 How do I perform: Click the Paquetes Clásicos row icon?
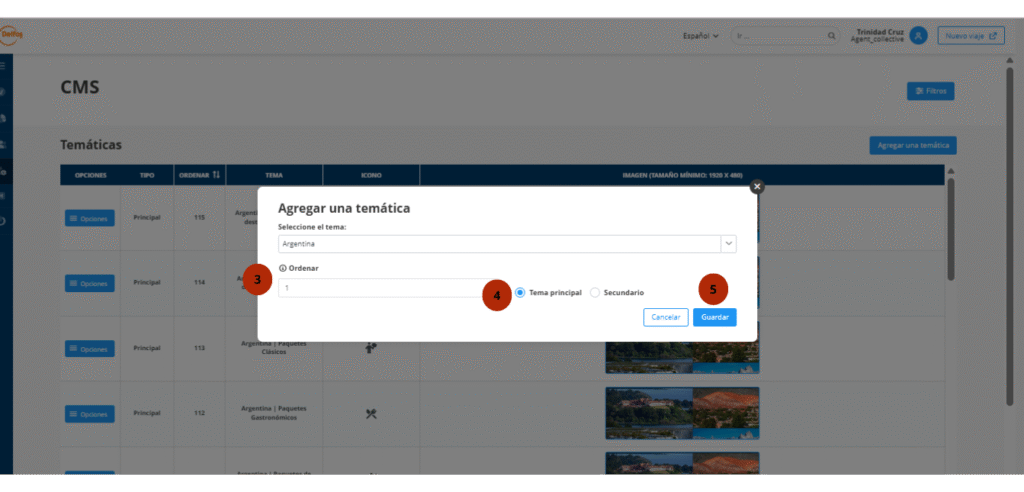point(371,348)
